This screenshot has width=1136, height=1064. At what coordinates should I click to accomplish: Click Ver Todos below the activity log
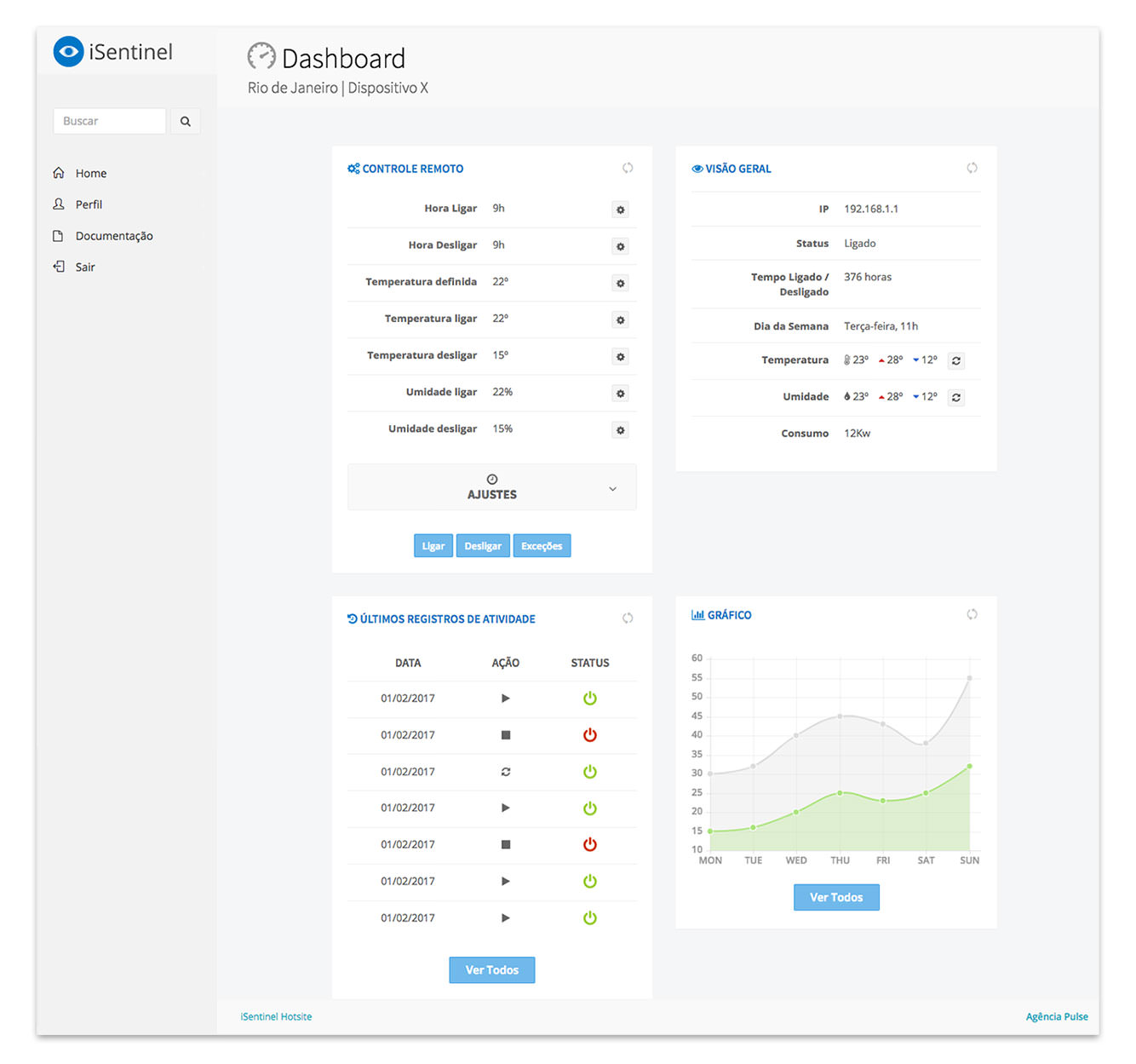(x=491, y=970)
